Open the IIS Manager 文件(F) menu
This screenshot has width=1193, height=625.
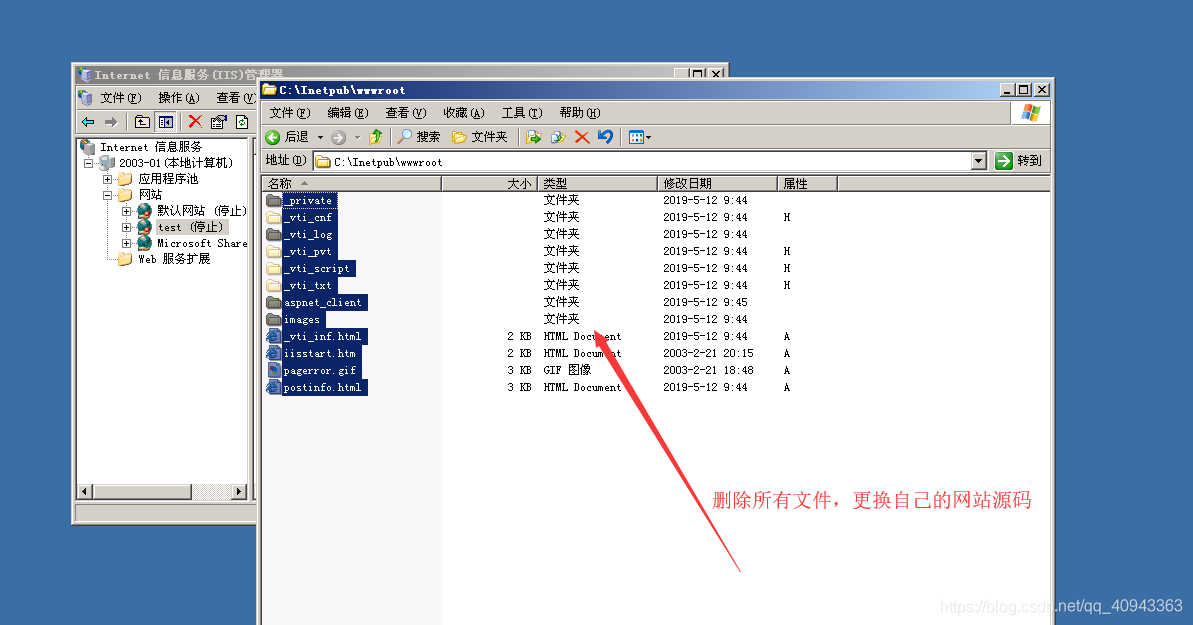(x=121, y=98)
